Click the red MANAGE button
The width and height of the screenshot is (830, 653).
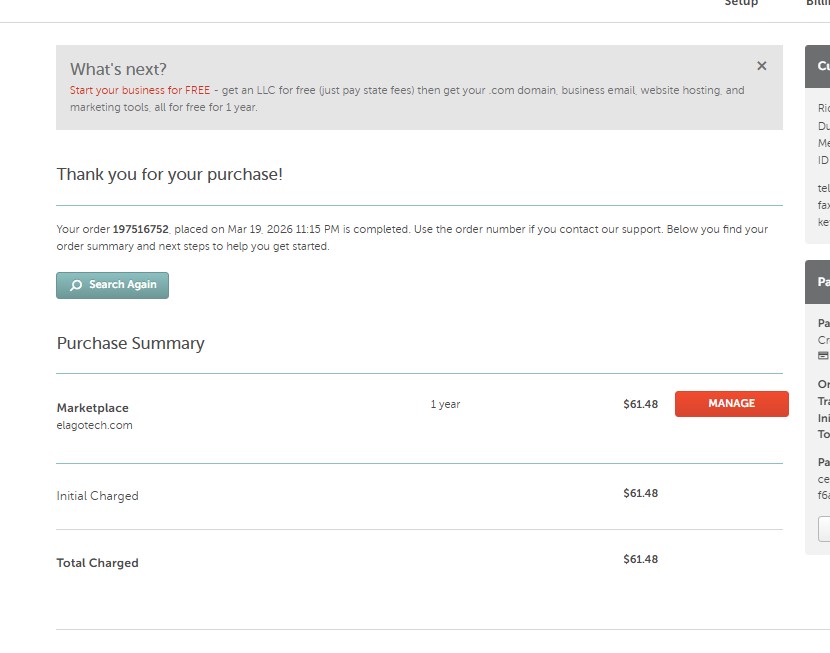(x=731, y=404)
